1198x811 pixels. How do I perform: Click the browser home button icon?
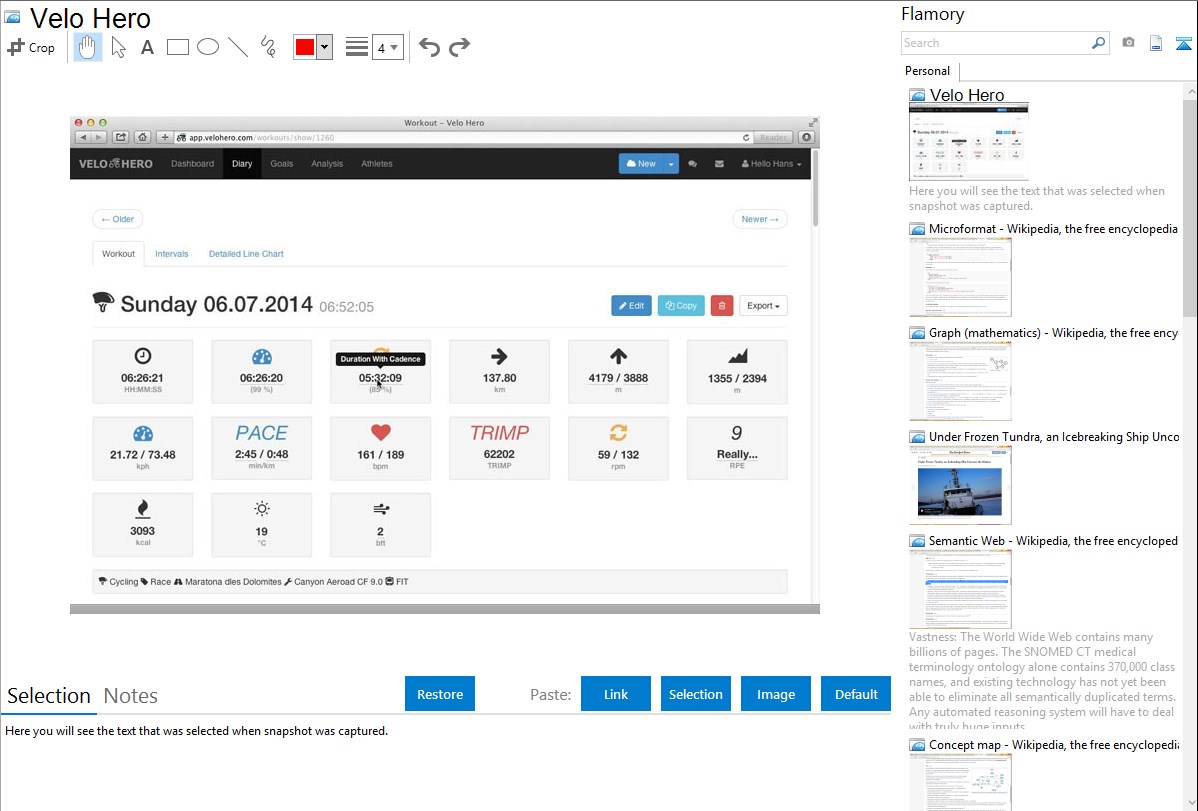pyautogui.click(x=142, y=138)
